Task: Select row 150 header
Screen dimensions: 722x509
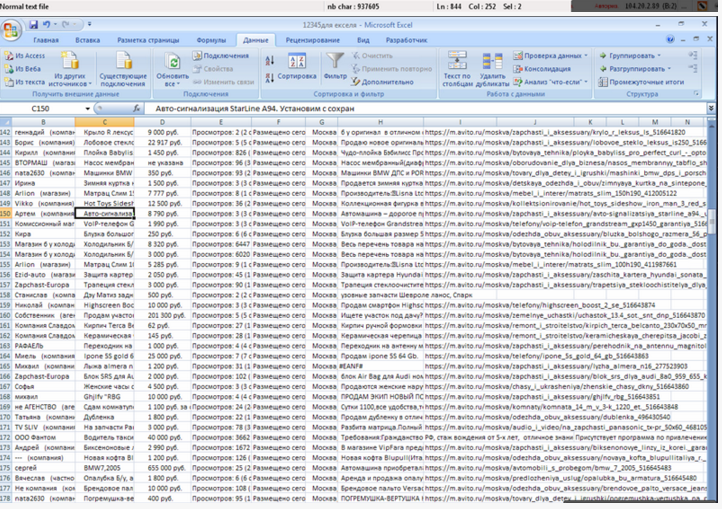Action: pos(6,213)
